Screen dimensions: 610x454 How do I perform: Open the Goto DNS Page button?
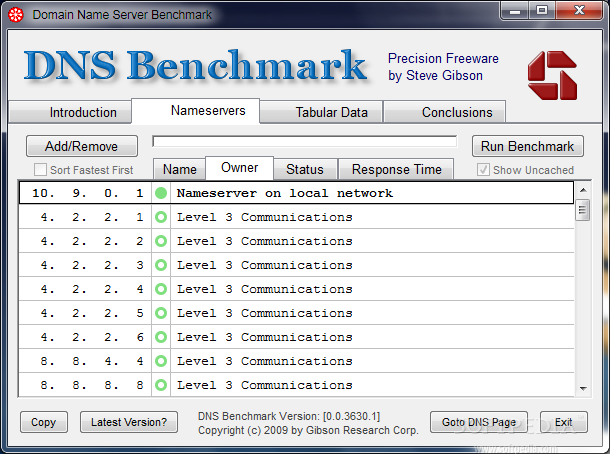point(479,422)
